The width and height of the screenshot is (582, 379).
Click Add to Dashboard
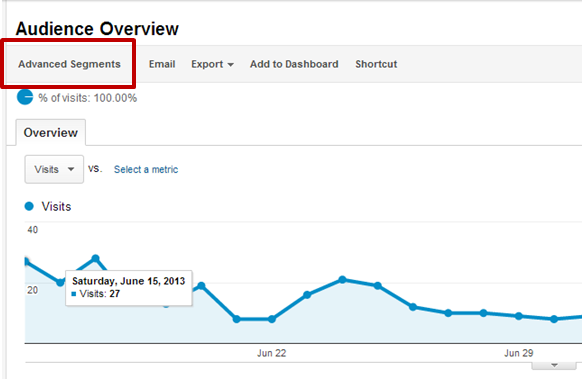(x=294, y=64)
